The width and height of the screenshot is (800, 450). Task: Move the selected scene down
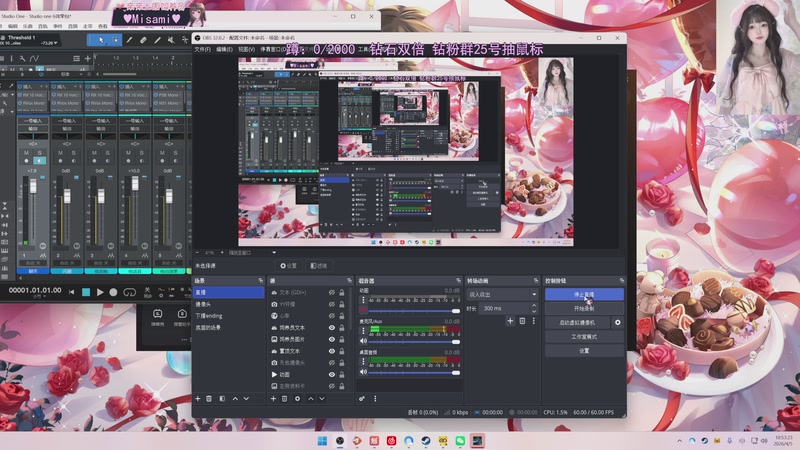tap(246, 398)
